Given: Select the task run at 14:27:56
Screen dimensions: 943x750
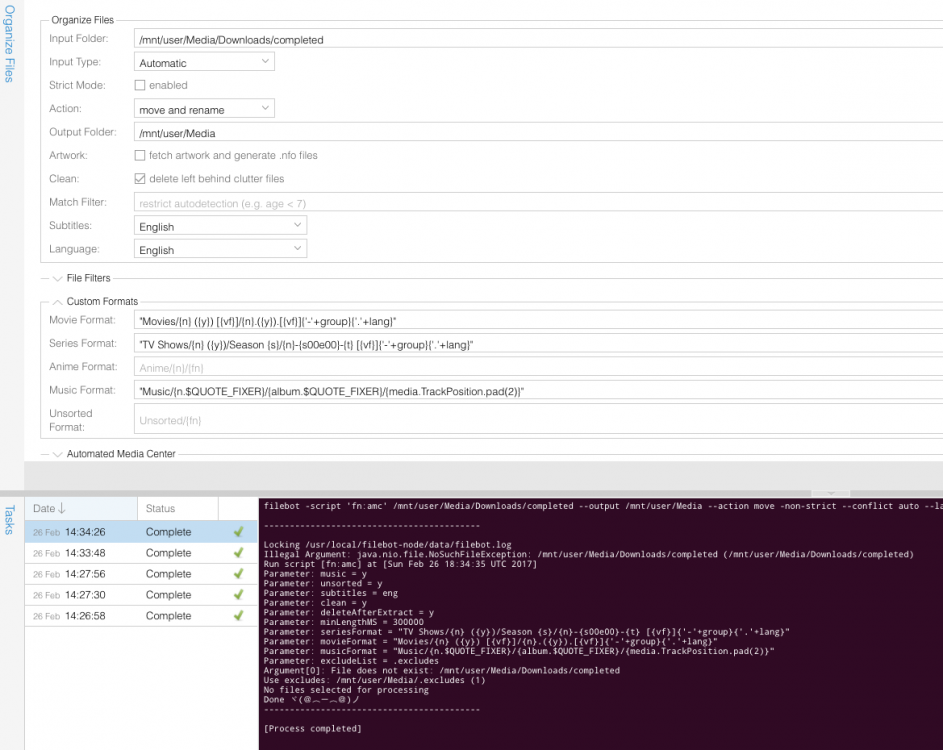Looking at the screenshot, I should [141, 574].
